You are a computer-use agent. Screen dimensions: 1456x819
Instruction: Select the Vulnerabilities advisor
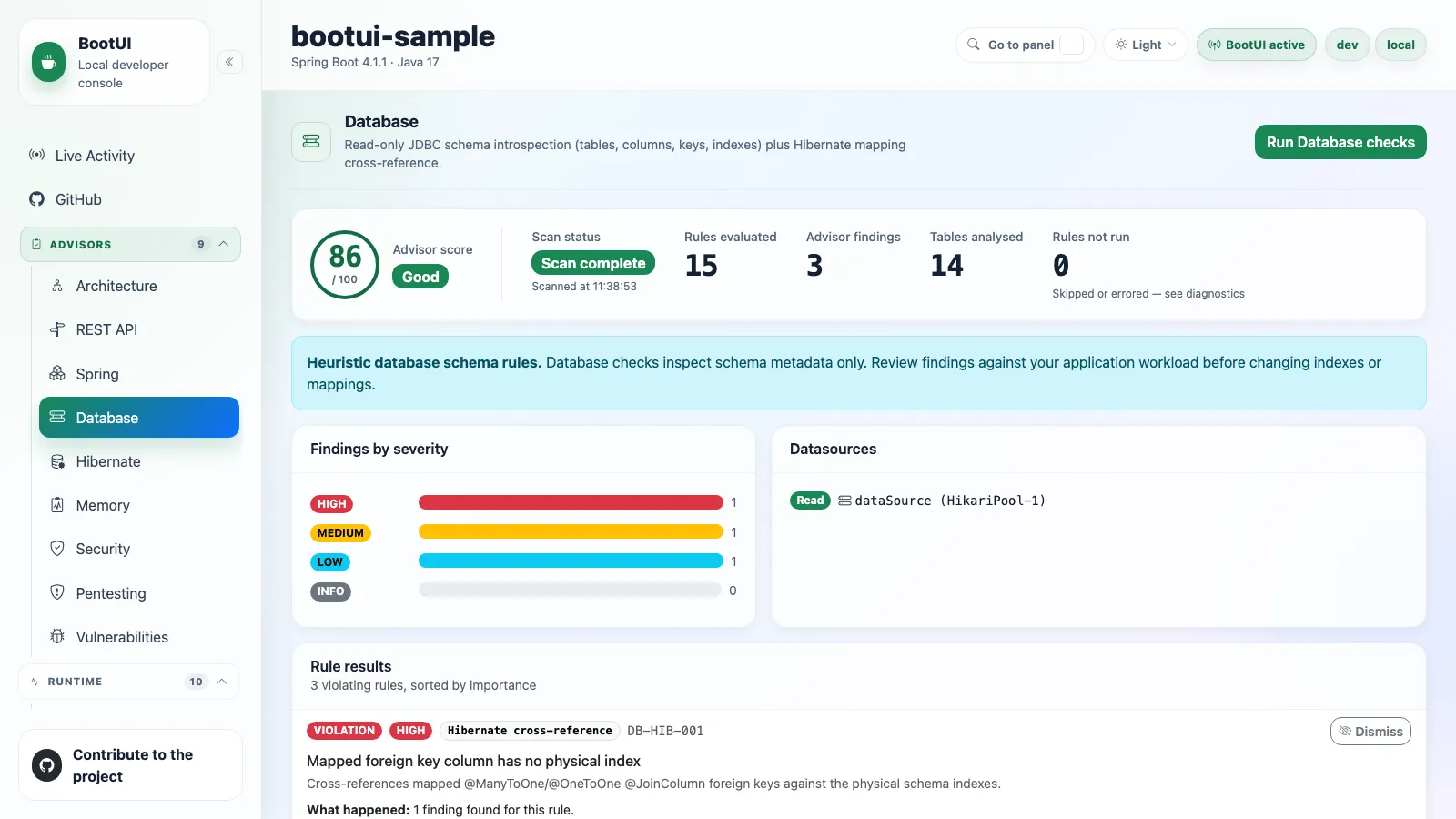tap(139, 637)
